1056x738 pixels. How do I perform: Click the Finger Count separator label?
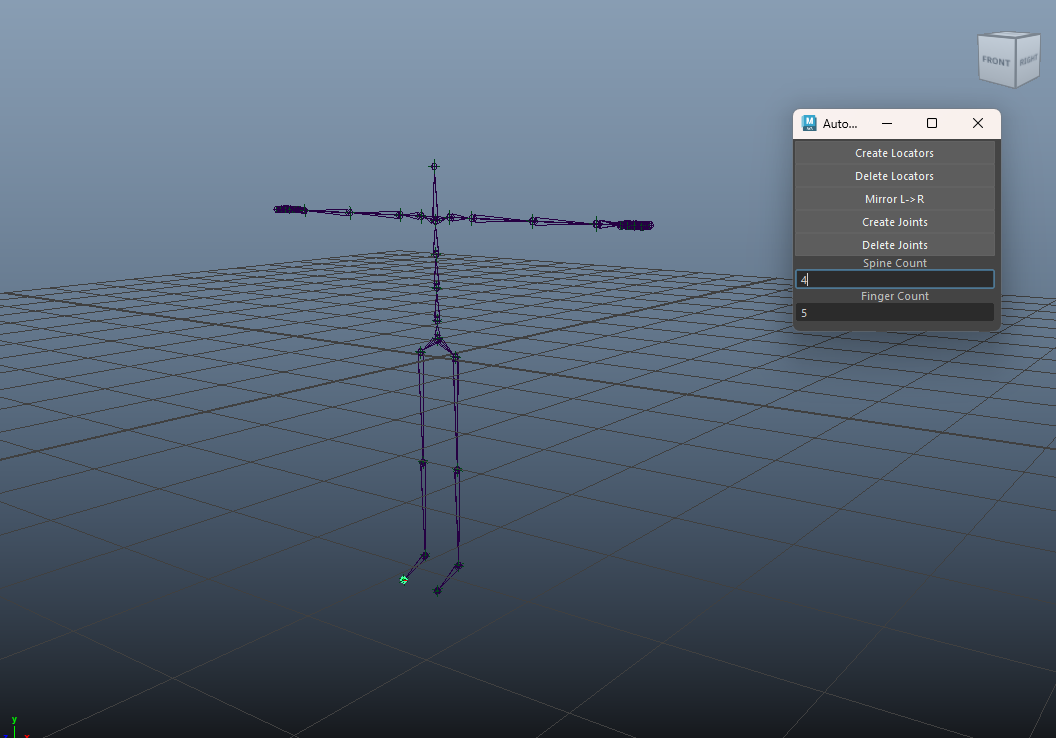click(894, 295)
